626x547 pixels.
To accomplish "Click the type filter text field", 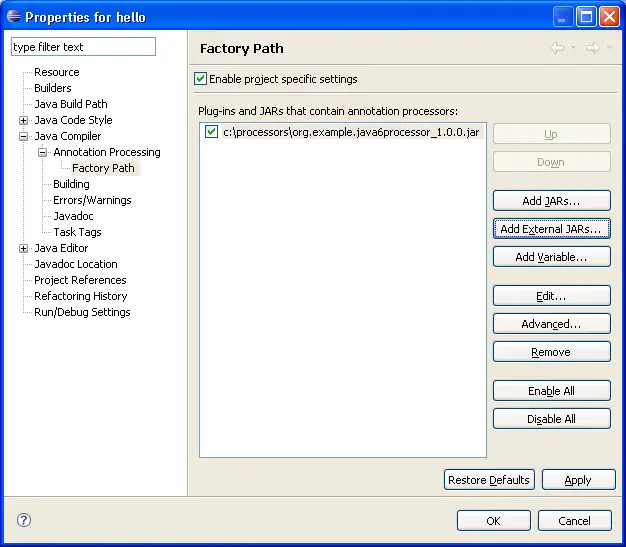I will tap(83, 47).
